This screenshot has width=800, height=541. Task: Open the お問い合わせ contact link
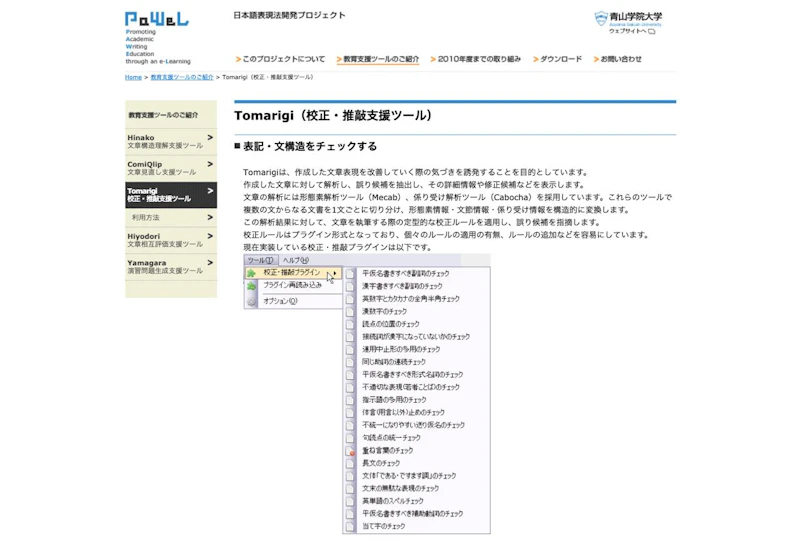pos(617,59)
